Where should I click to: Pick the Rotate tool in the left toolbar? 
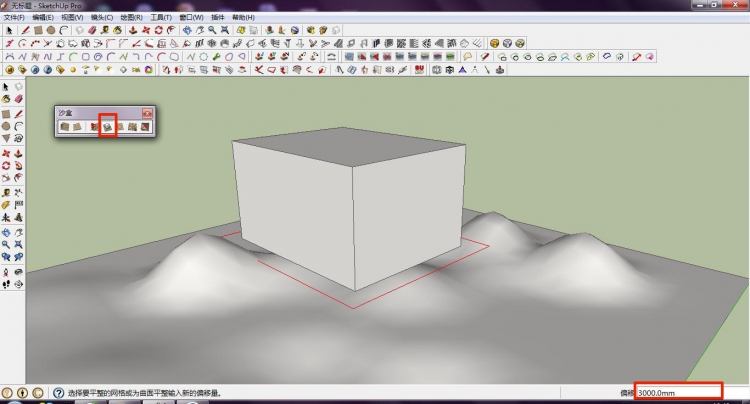click(6, 166)
